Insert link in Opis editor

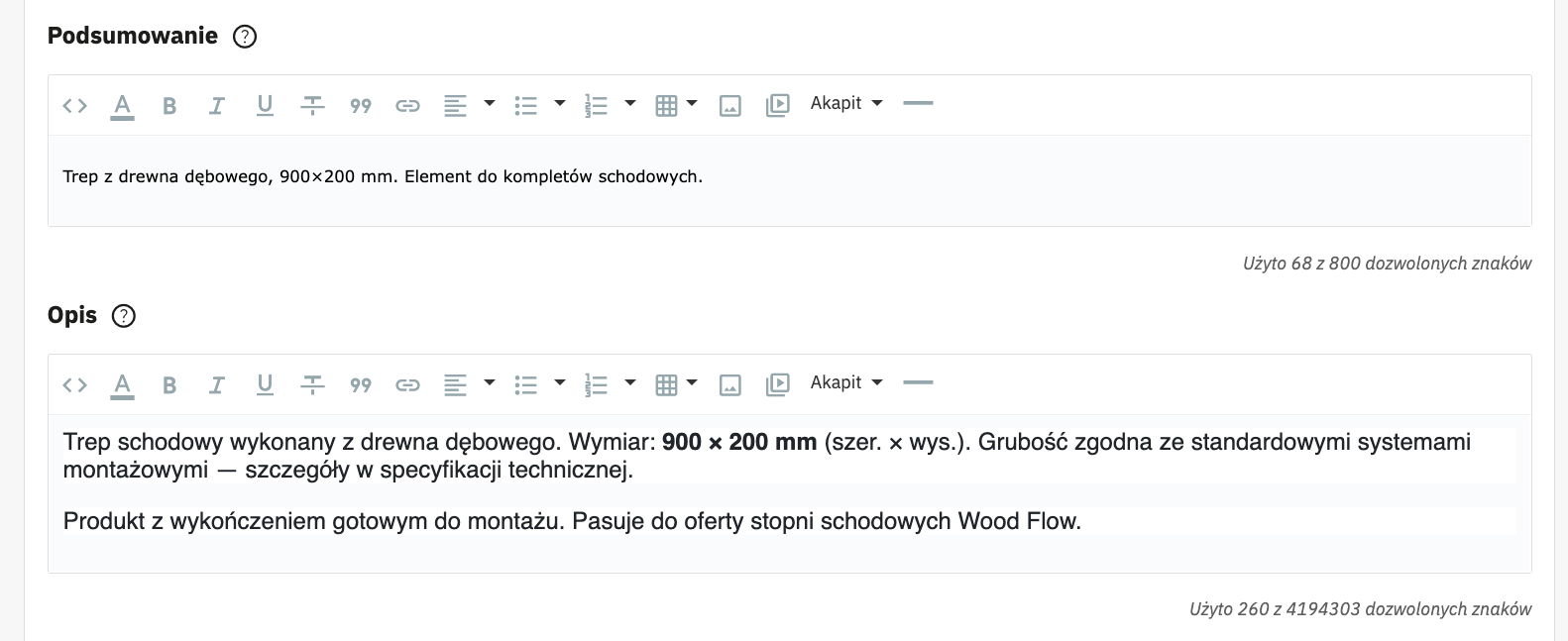tap(408, 384)
